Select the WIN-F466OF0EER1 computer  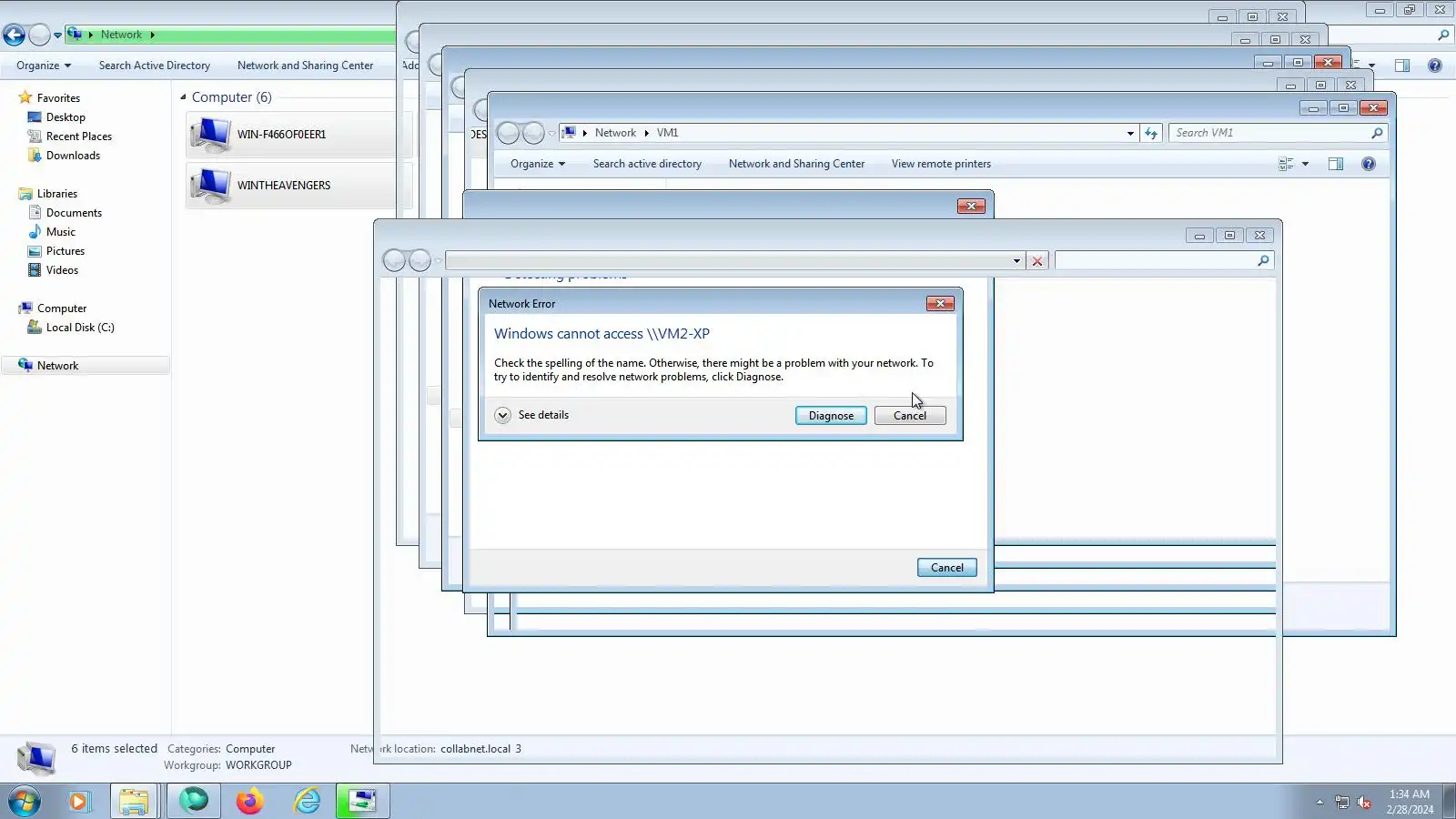pyautogui.click(x=291, y=135)
